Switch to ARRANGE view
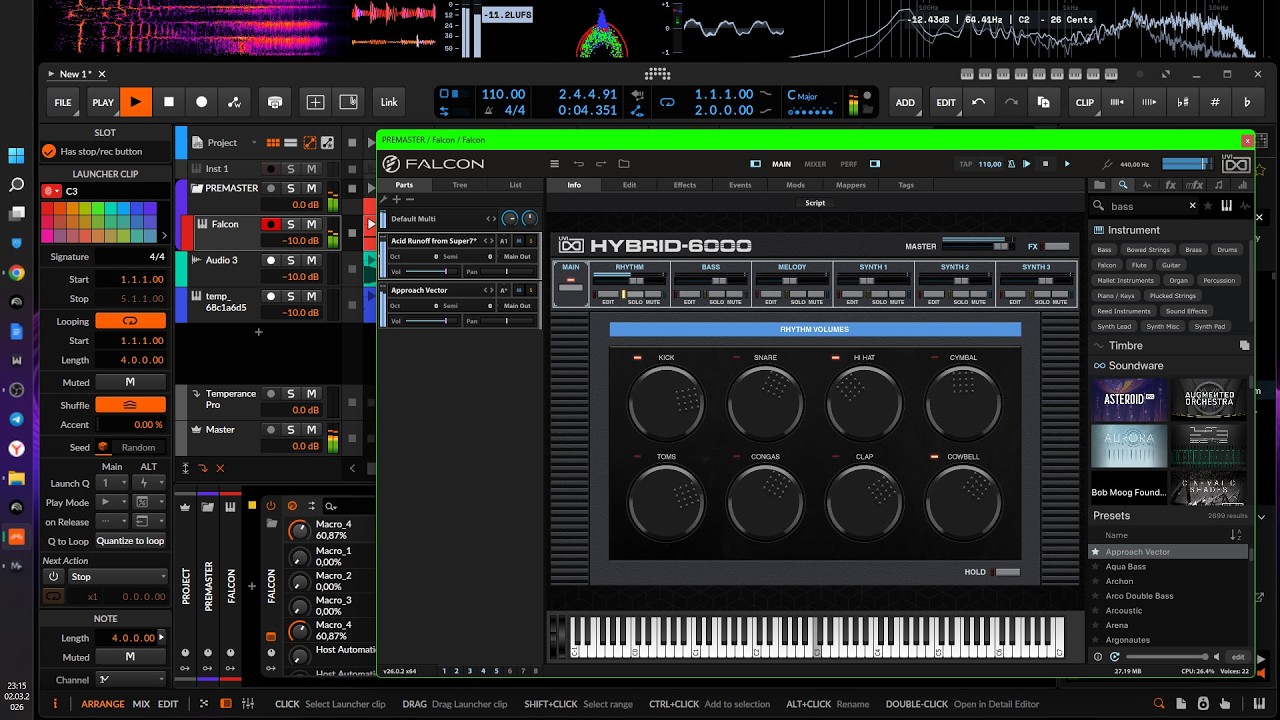Screen dimensions: 1280x720 [x=103, y=704]
